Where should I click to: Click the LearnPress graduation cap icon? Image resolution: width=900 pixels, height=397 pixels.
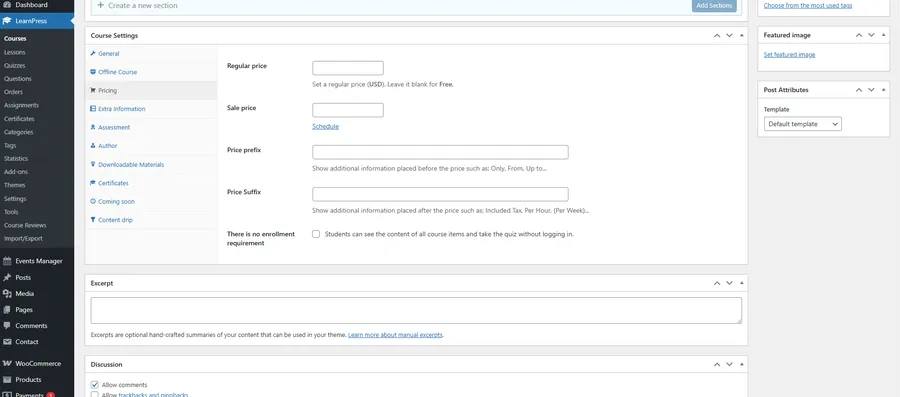pyautogui.click(x=7, y=21)
